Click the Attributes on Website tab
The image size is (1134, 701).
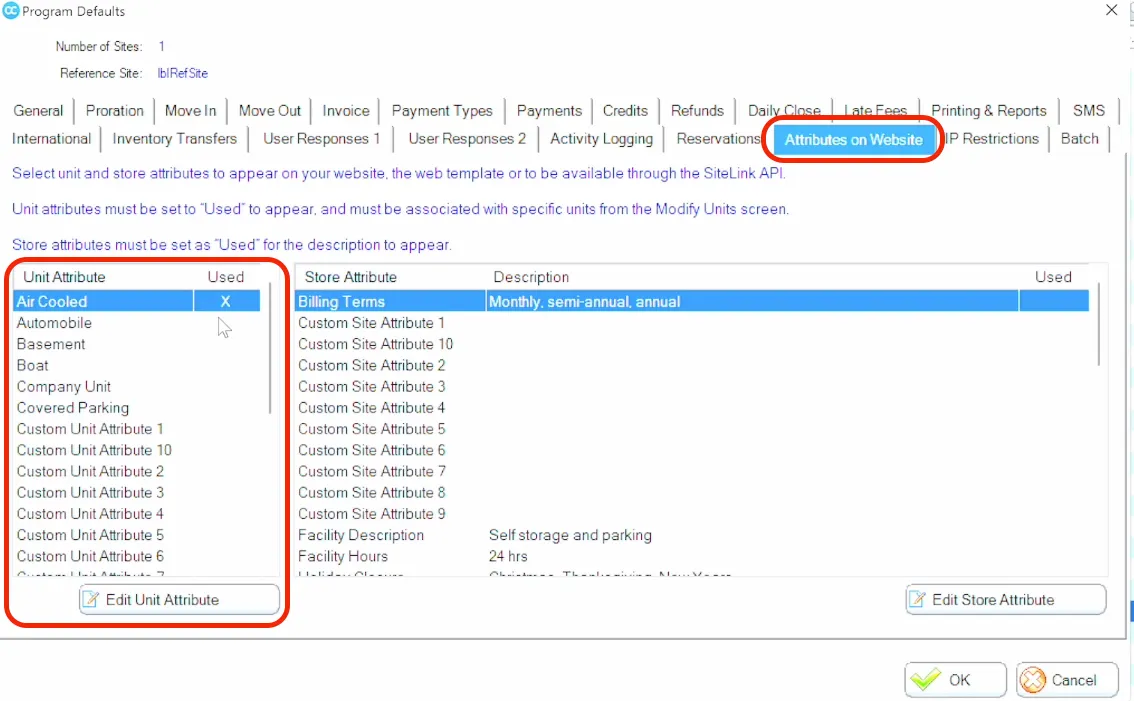click(853, 140)
